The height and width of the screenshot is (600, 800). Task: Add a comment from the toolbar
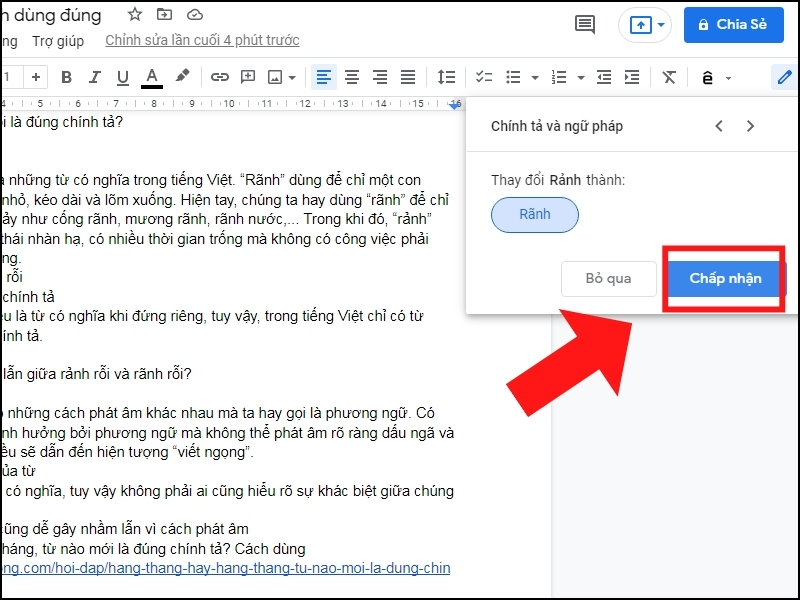tap(248, 77)
